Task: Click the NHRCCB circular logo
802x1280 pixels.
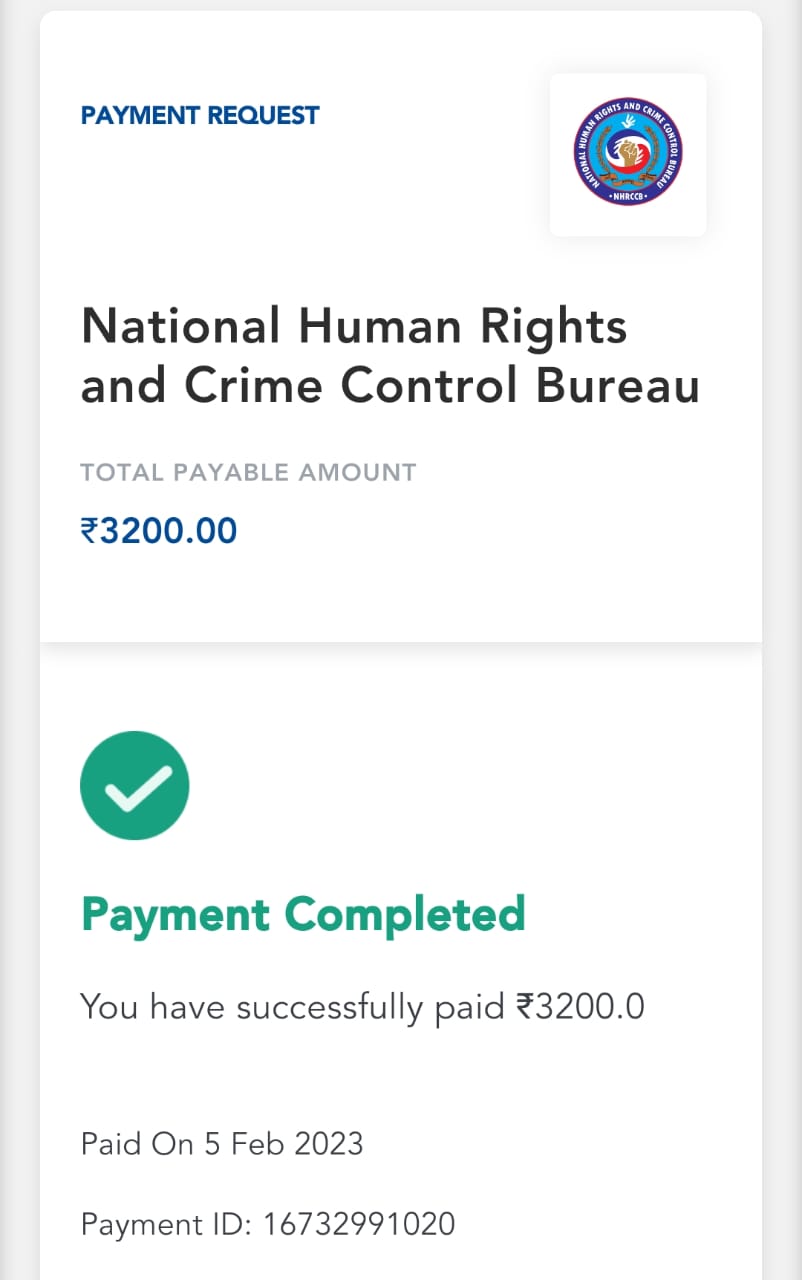Action: coord(628,155)
